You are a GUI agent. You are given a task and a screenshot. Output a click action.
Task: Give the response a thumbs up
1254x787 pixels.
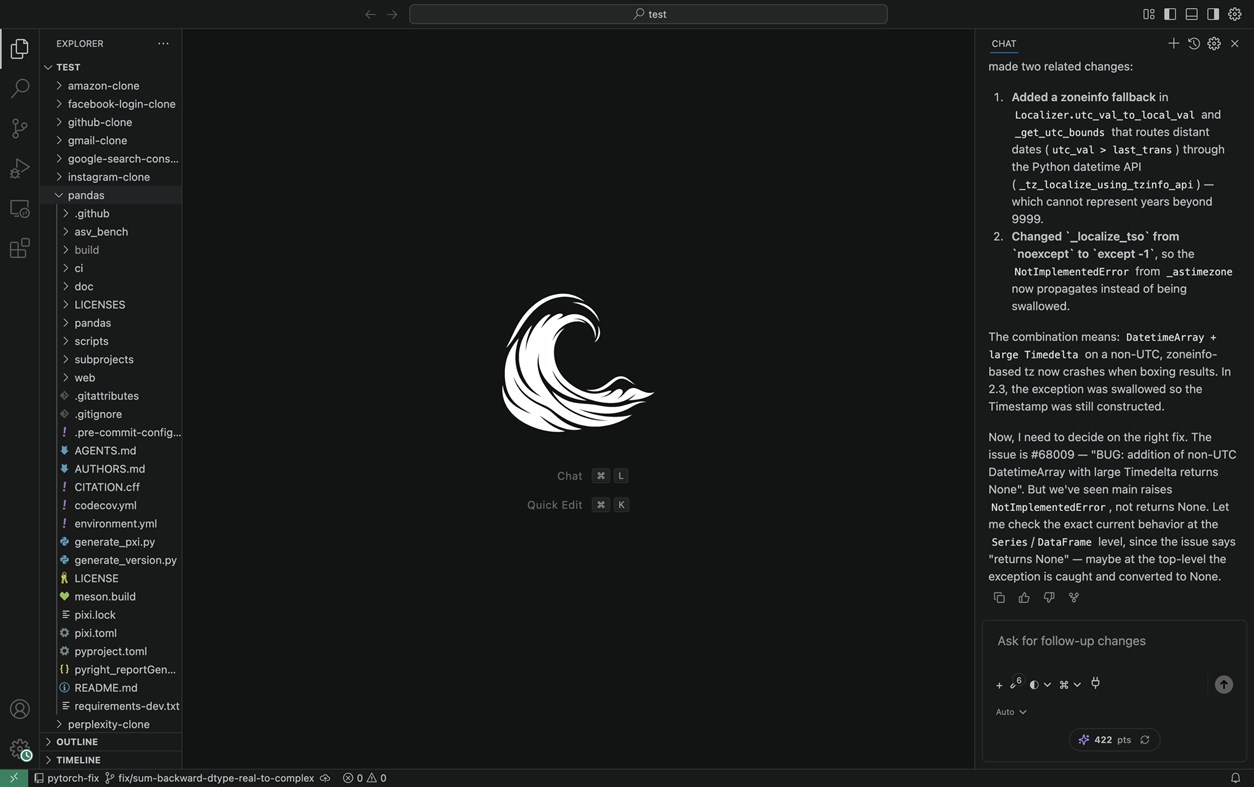[1024, 597]
